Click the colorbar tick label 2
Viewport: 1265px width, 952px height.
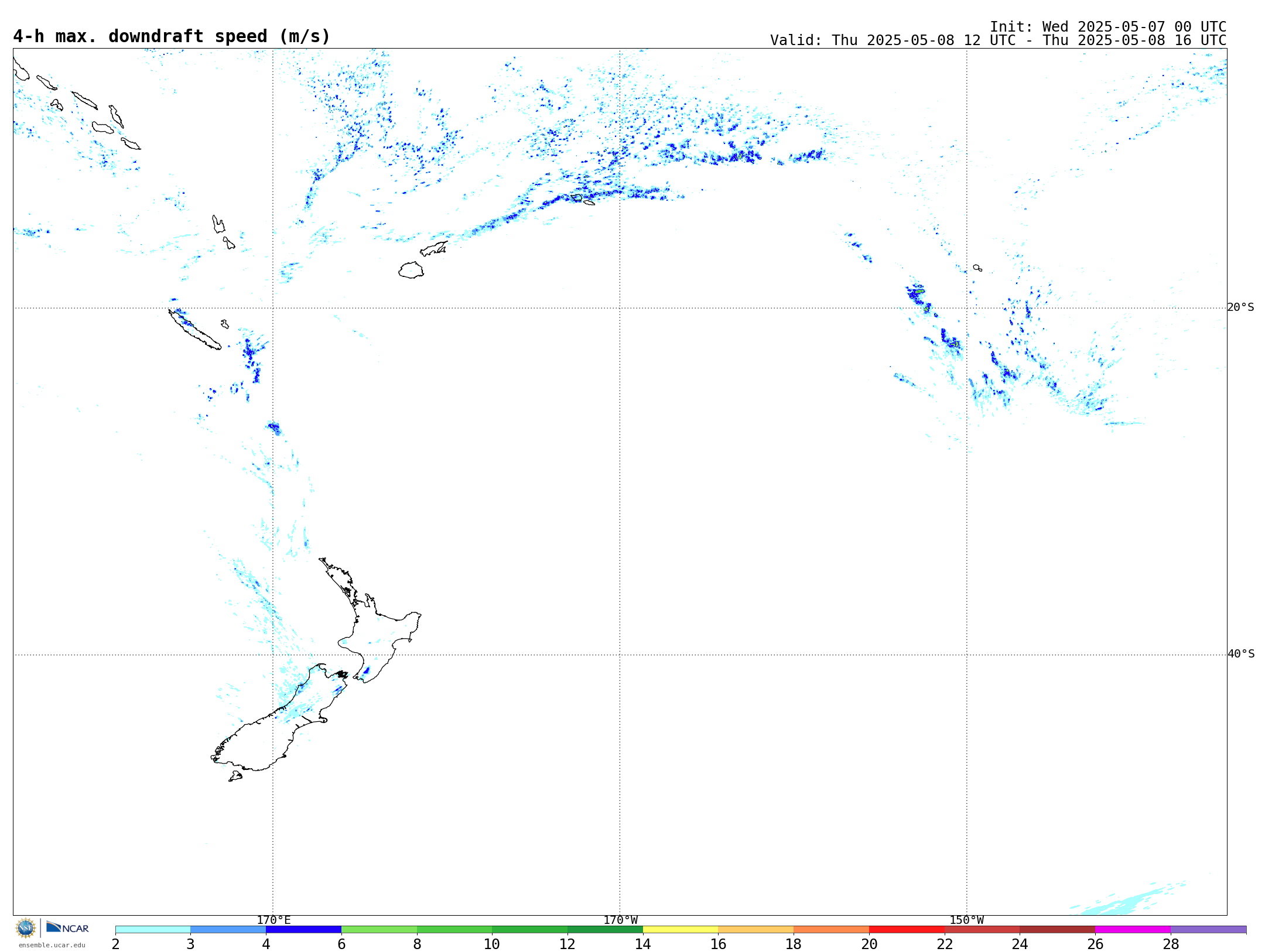point(115,944)
